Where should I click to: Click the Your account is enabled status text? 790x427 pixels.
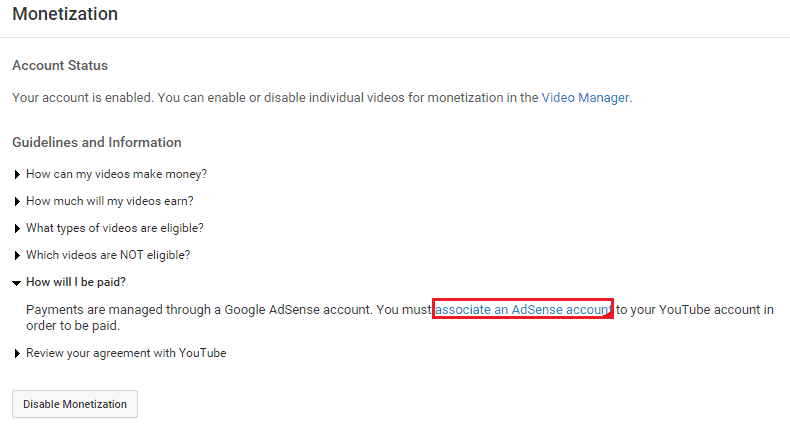(x=322, y=98)
